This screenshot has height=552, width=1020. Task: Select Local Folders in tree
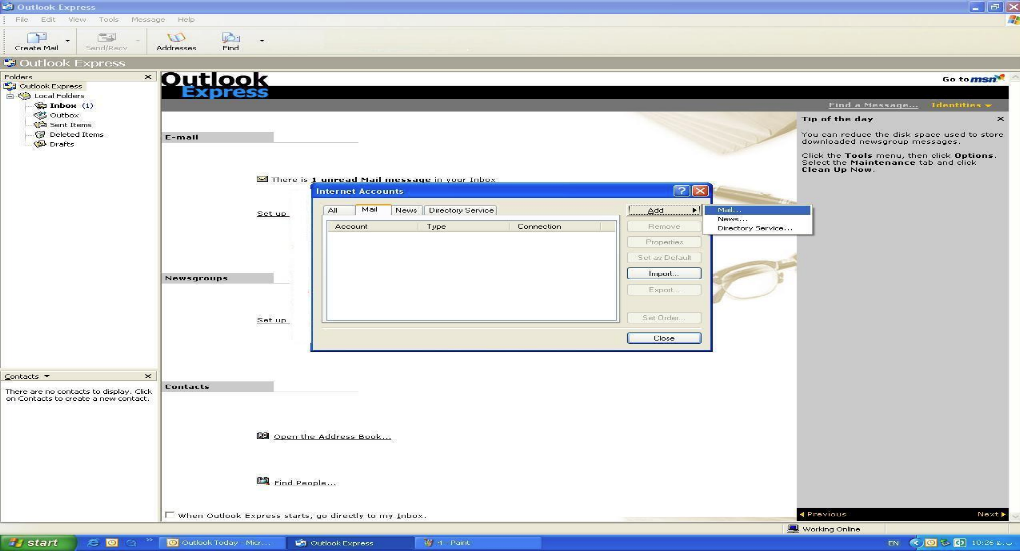point(59,96)
